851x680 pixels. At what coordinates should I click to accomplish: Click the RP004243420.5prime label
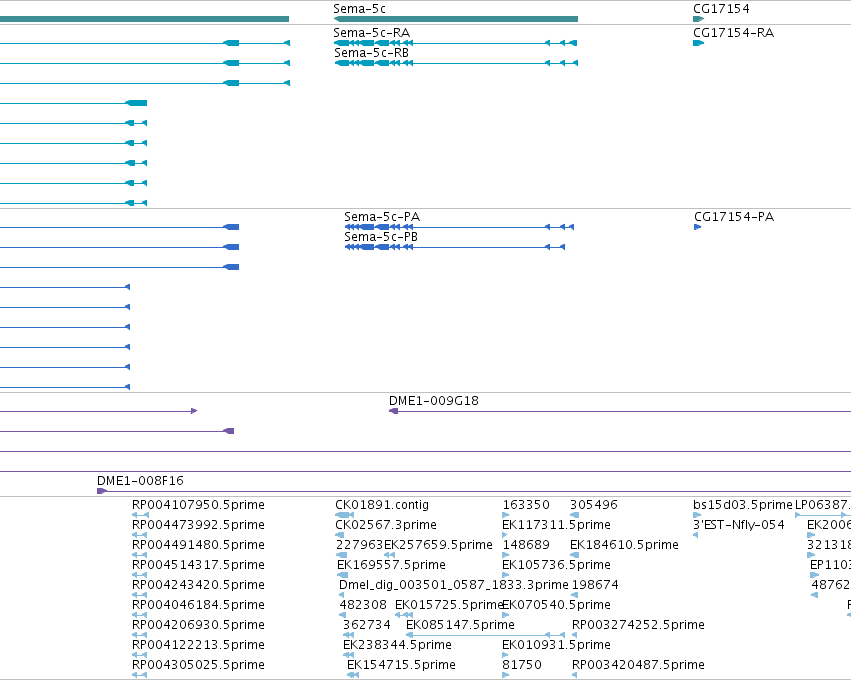click(198, 584)
